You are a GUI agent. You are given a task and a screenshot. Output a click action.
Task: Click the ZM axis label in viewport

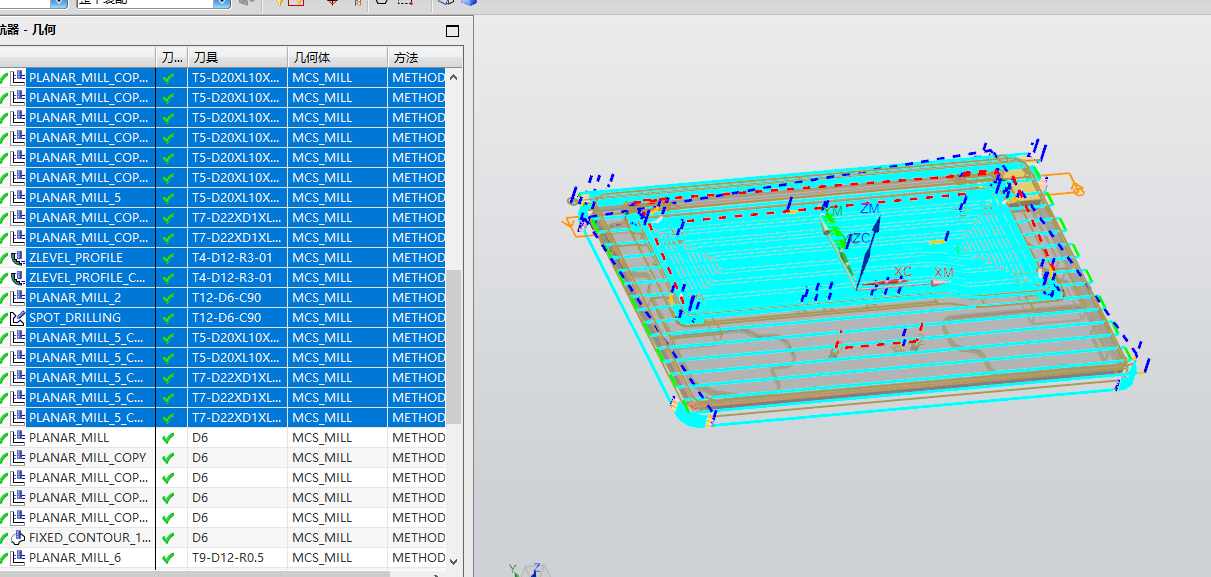coord(870,208)
